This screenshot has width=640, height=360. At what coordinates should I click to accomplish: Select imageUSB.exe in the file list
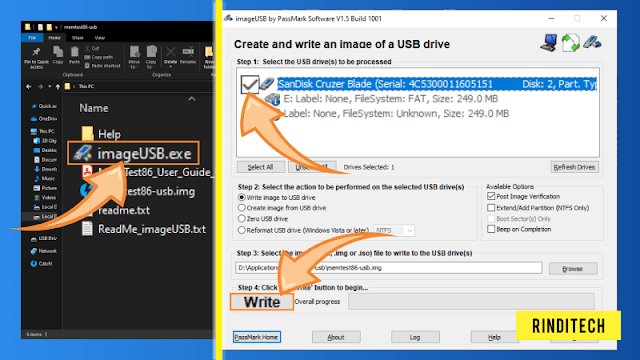point(133,153)
